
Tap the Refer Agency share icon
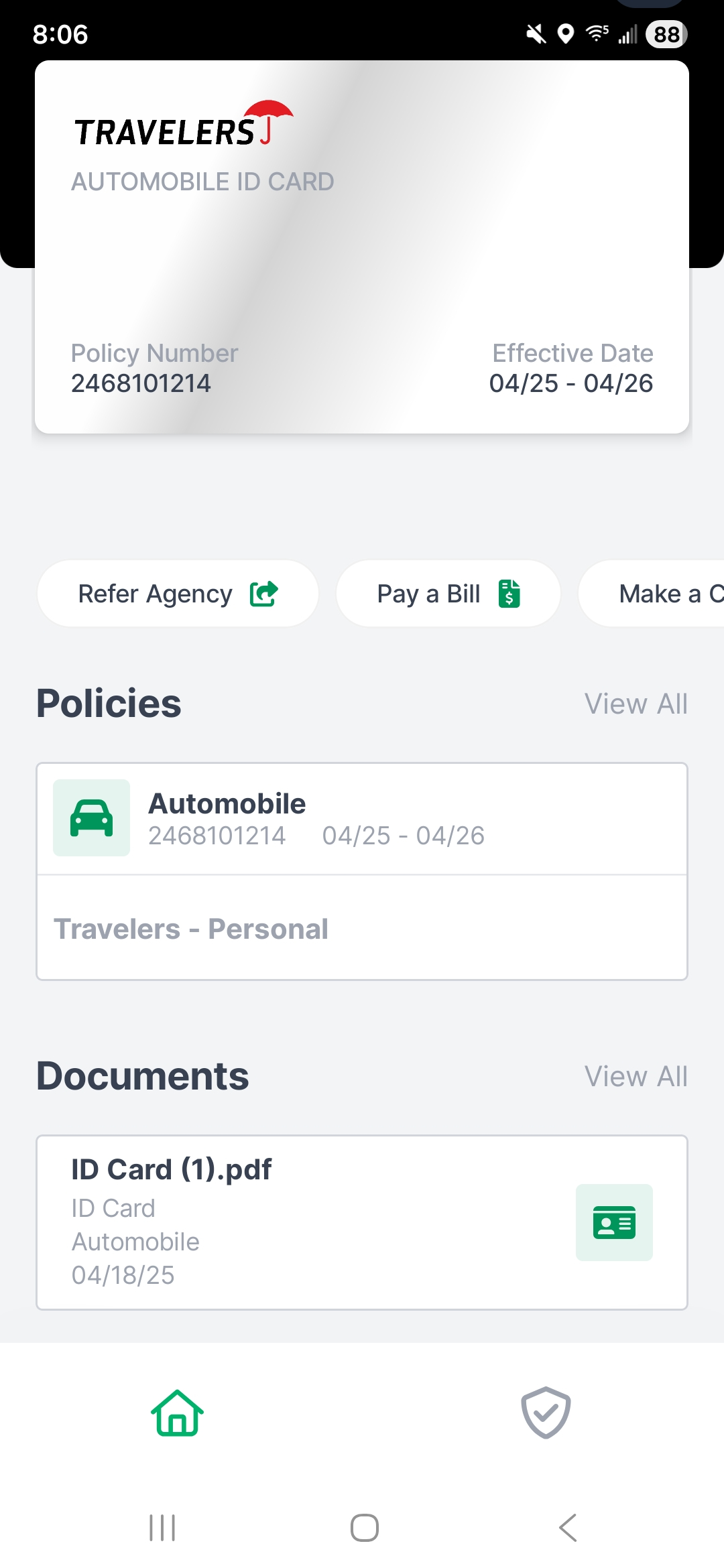point(263,594)
